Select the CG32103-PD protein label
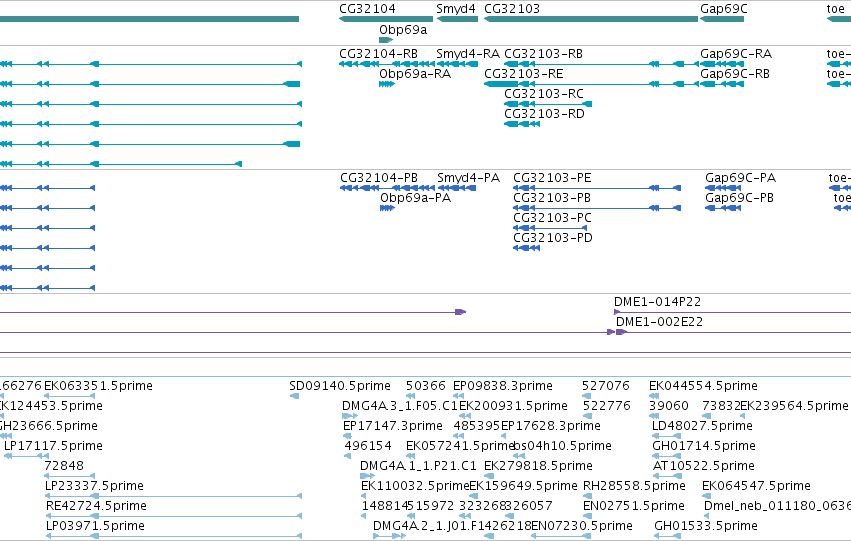This screenshot has width=851, height=541. 553,238
